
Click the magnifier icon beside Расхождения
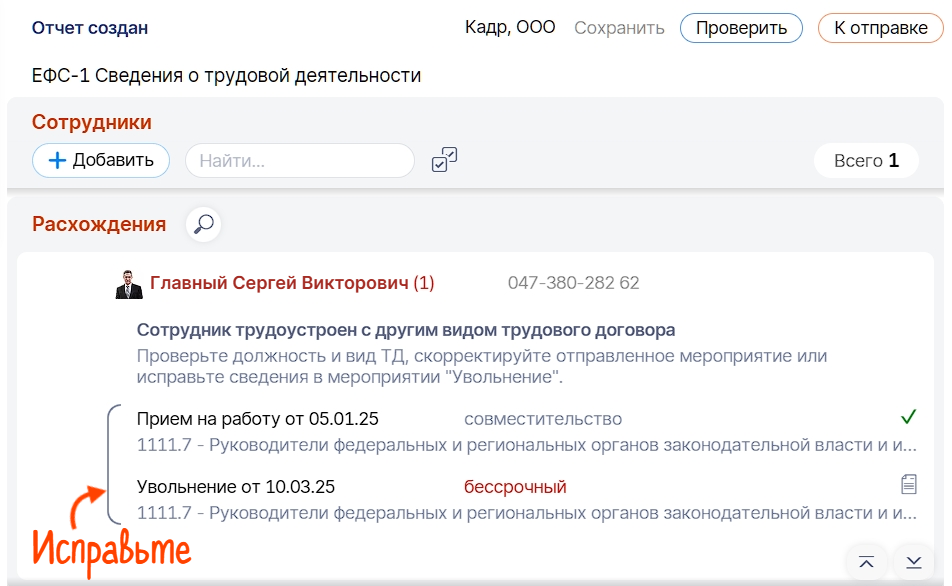(204, 224)
